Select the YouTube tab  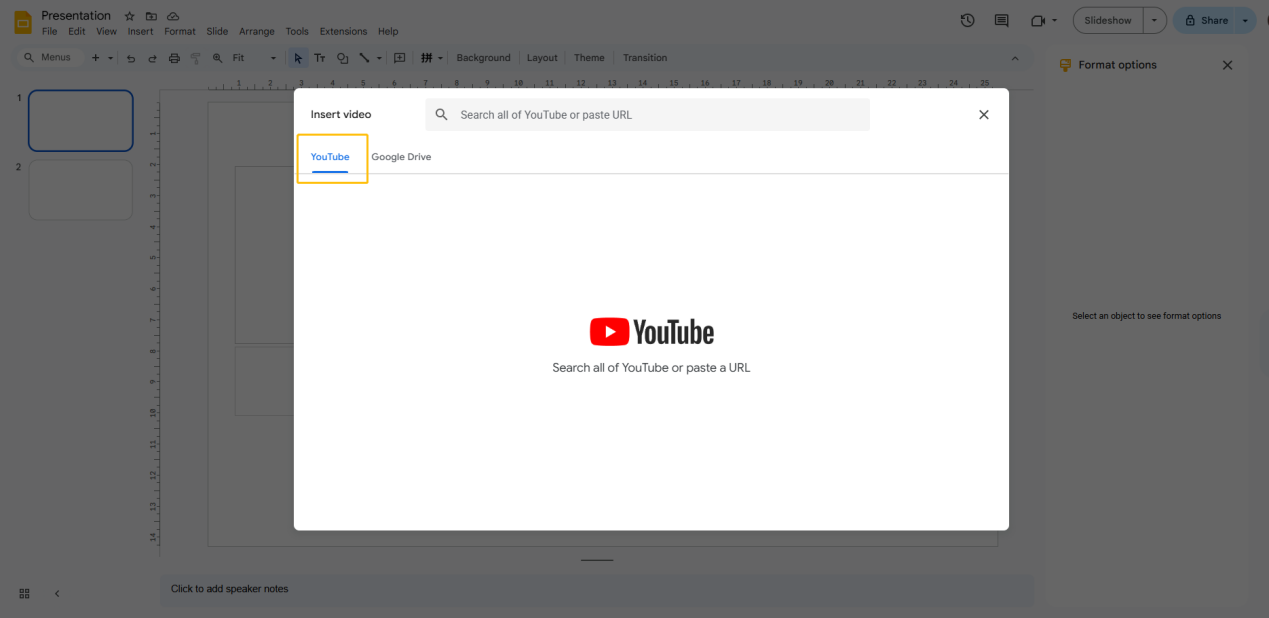(x=330, y=156)
